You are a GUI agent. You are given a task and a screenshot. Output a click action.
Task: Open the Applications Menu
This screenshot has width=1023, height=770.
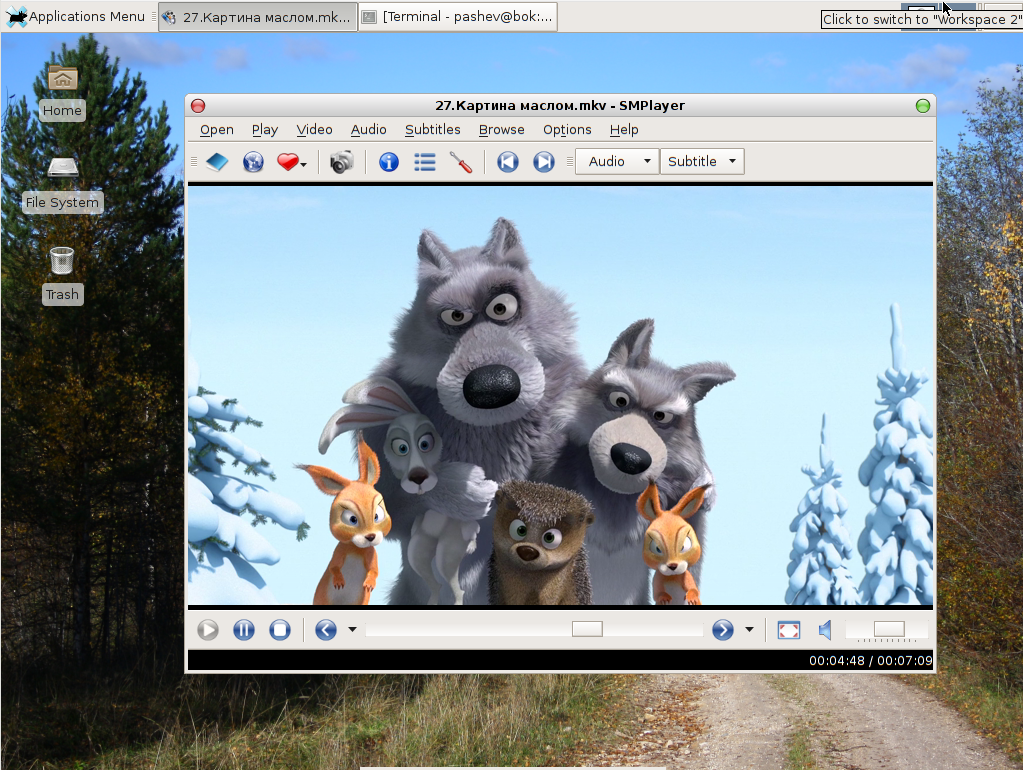click(78, 16)
